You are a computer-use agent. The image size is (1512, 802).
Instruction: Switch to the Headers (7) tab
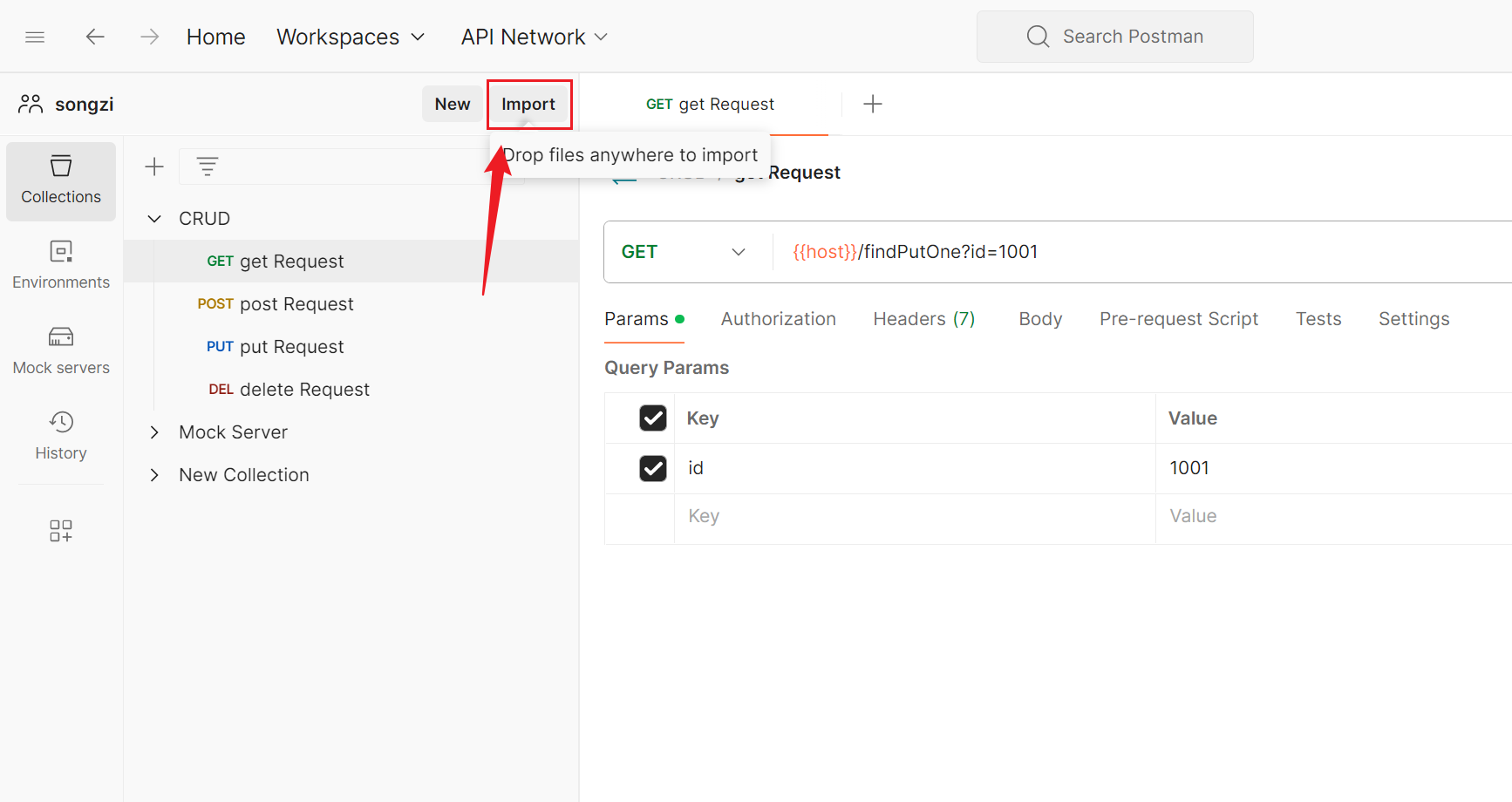(x=924, y=319)
